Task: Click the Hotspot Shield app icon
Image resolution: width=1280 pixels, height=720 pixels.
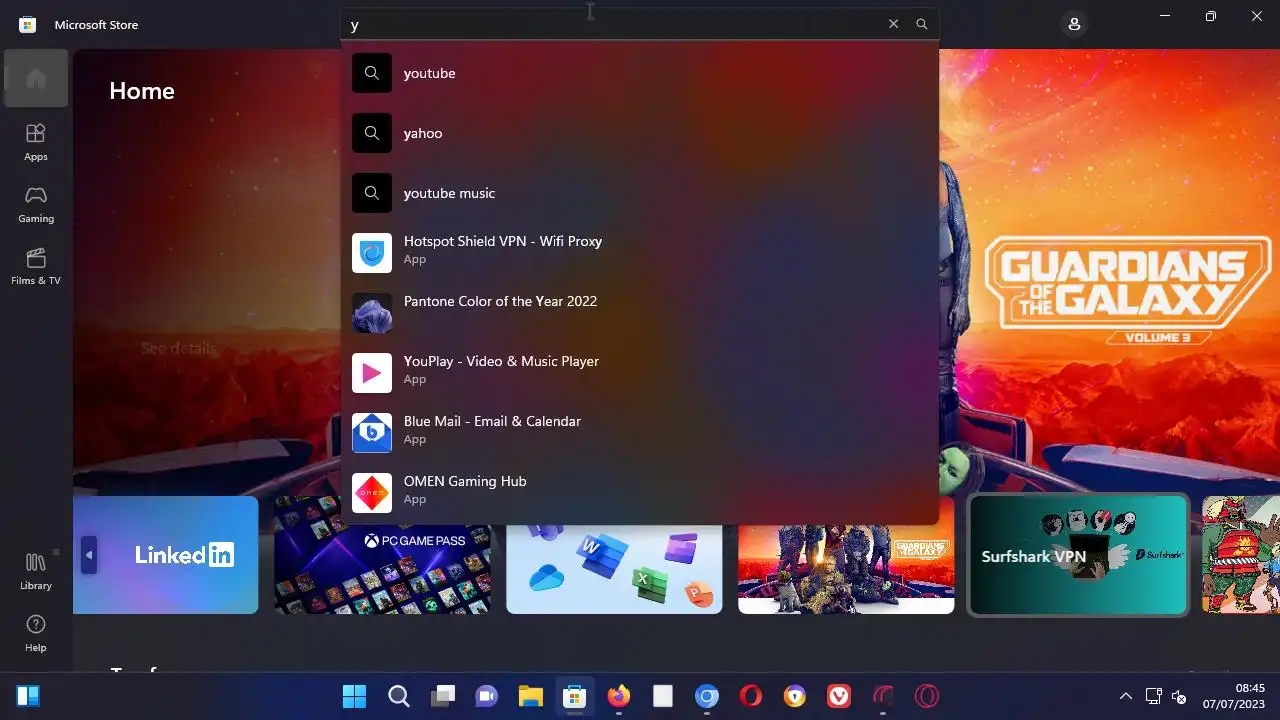Action: pos(372,253)
